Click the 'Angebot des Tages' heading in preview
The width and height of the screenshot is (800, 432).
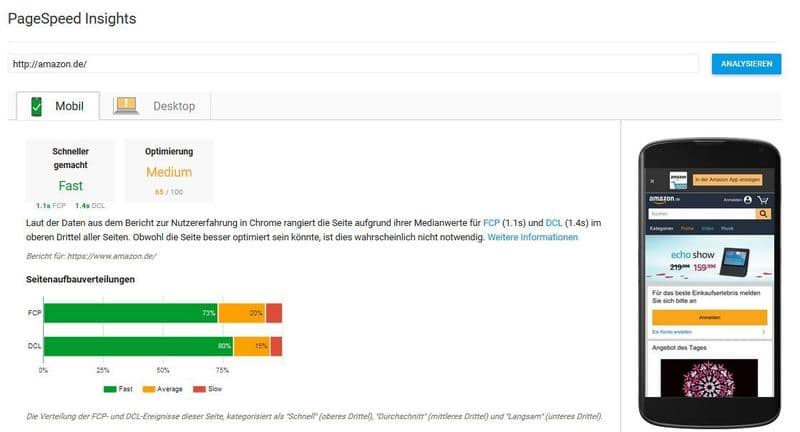(x=679, y=347)
